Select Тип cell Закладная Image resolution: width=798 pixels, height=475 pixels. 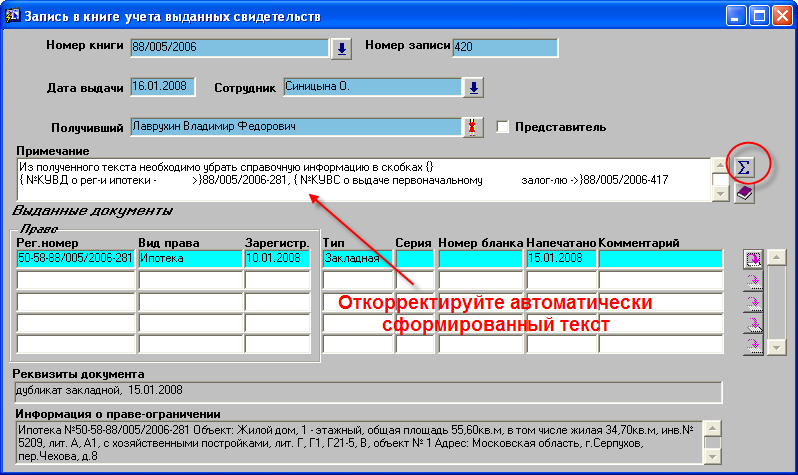pyautogui.click(x=358, y=259)
